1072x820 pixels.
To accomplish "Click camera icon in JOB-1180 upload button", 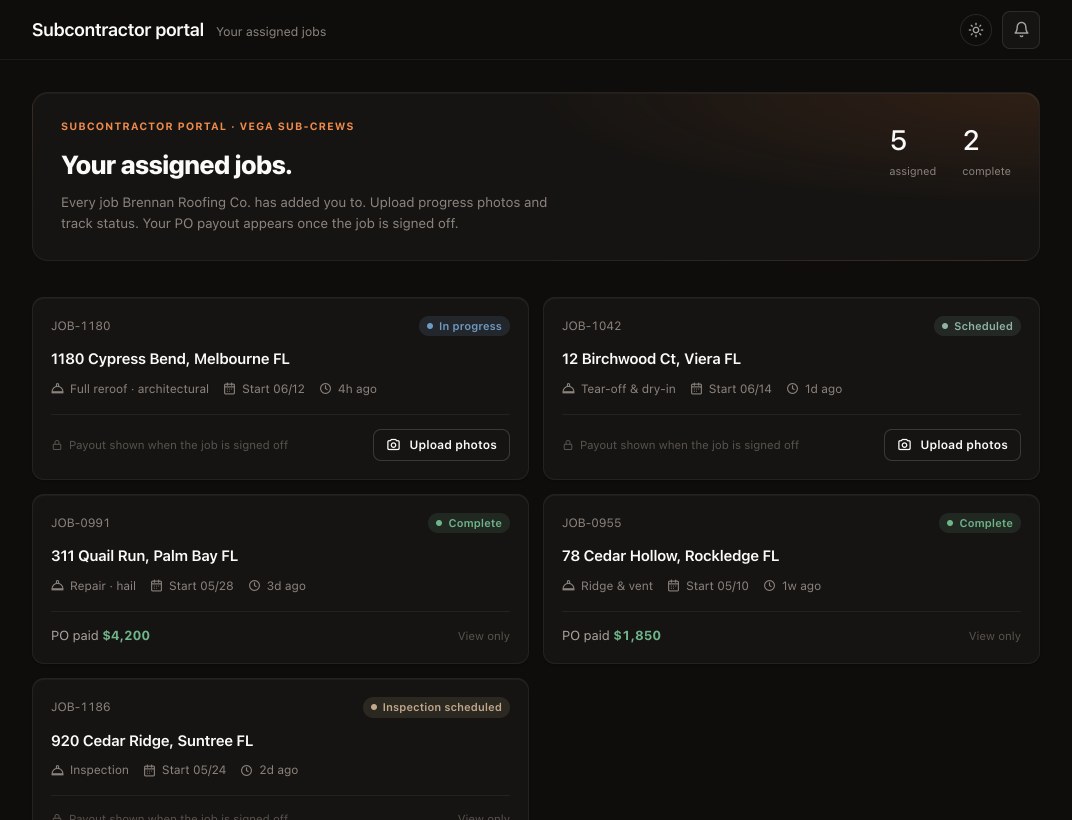I will point(393,445).
